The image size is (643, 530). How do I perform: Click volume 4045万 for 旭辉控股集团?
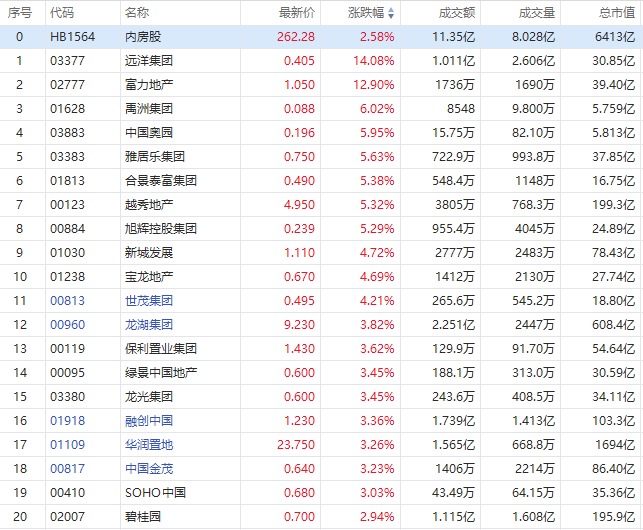[535, 228]
